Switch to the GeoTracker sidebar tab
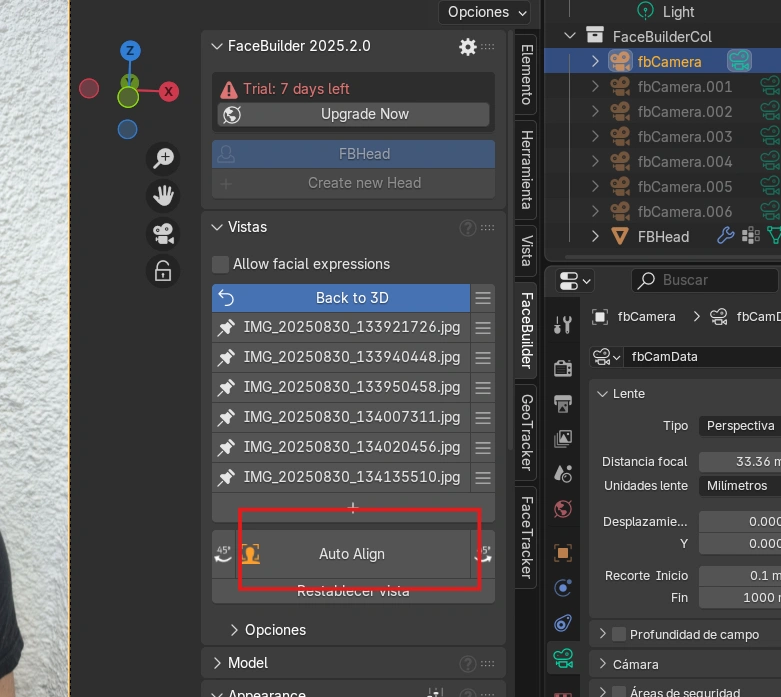The image size is (781, 697). (526, 432)
